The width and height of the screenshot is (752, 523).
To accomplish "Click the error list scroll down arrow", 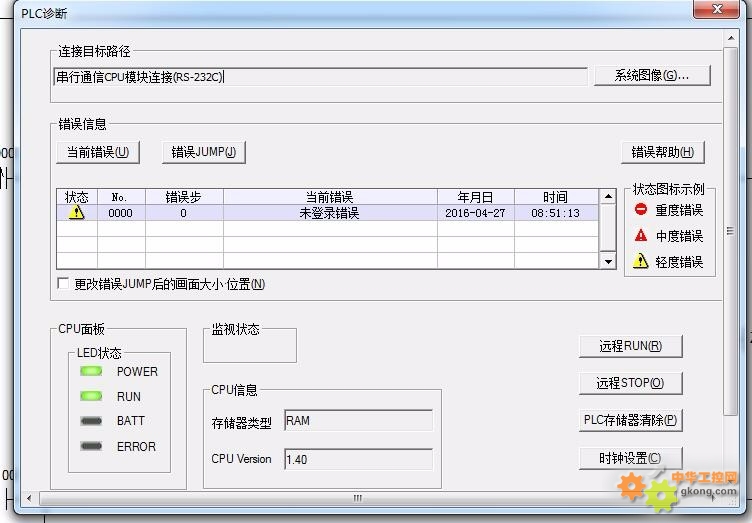I will (608, 261).
